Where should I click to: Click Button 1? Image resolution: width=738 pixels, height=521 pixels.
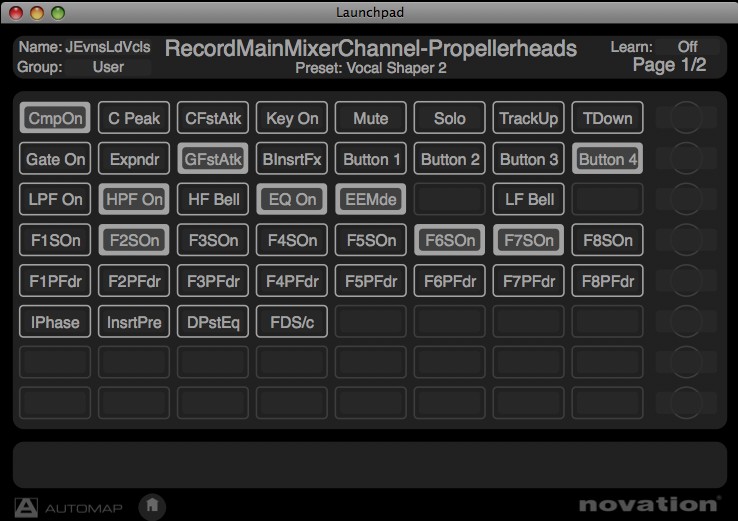[x=371, y=159]
